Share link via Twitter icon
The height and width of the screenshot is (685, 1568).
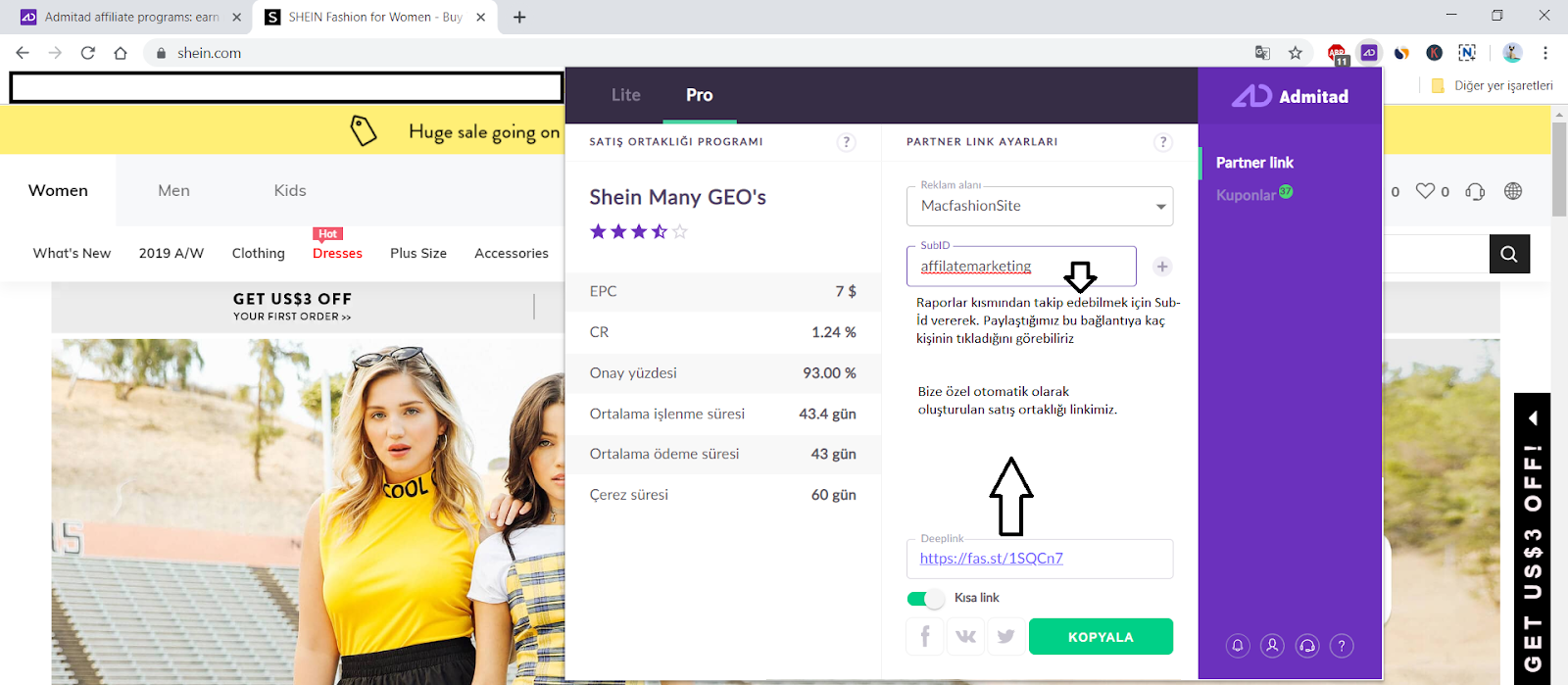pyautogui.click(x=1005, y=636)
